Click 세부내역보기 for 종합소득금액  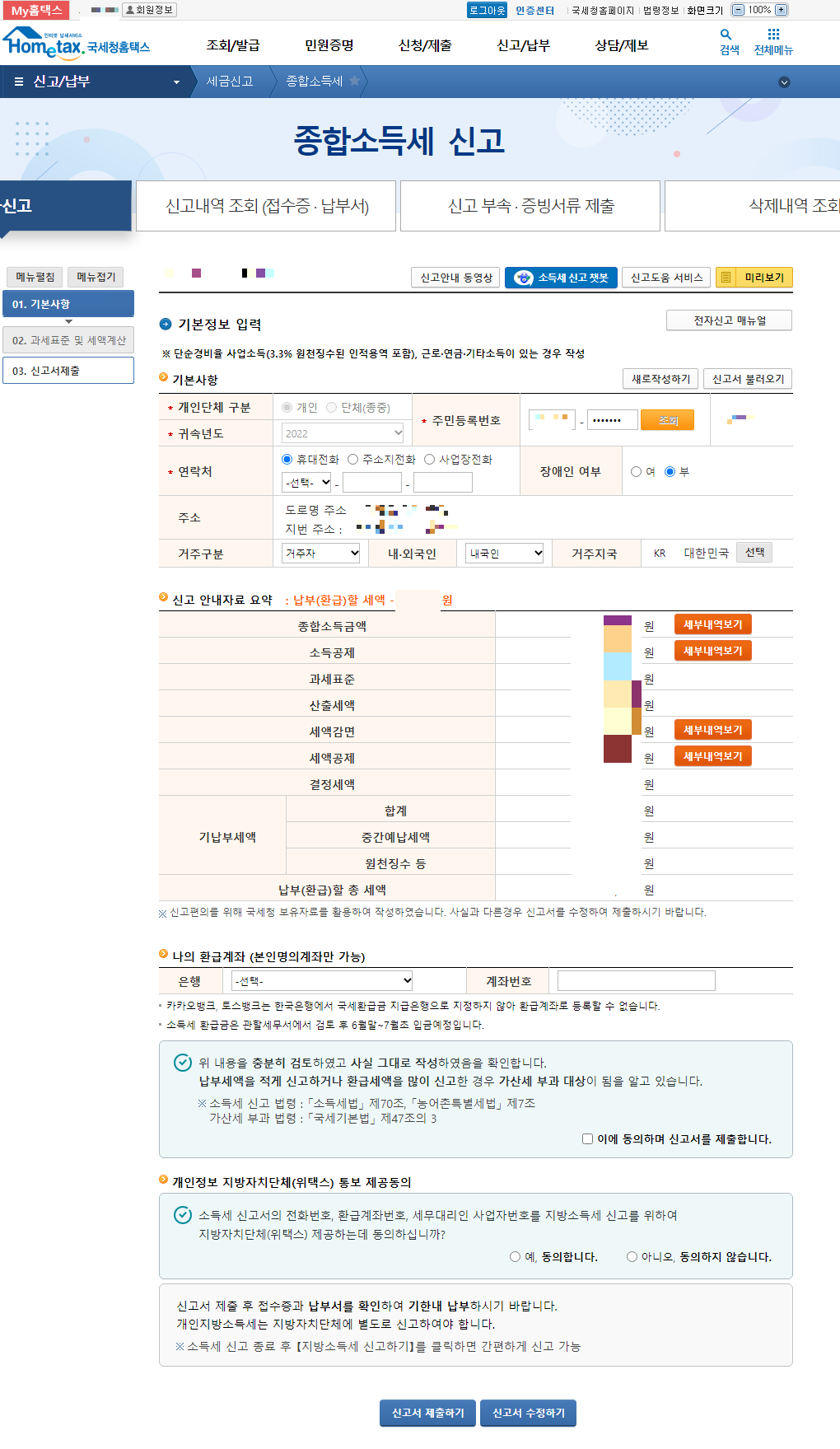712,624
